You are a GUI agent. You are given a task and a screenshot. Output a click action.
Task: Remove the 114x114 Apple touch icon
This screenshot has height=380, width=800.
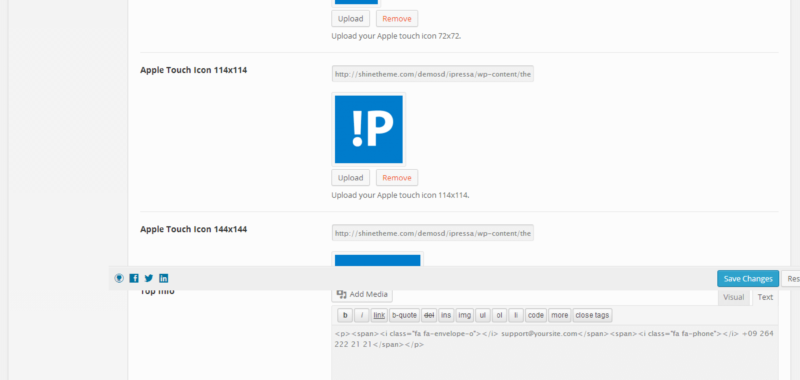point(397,178)
